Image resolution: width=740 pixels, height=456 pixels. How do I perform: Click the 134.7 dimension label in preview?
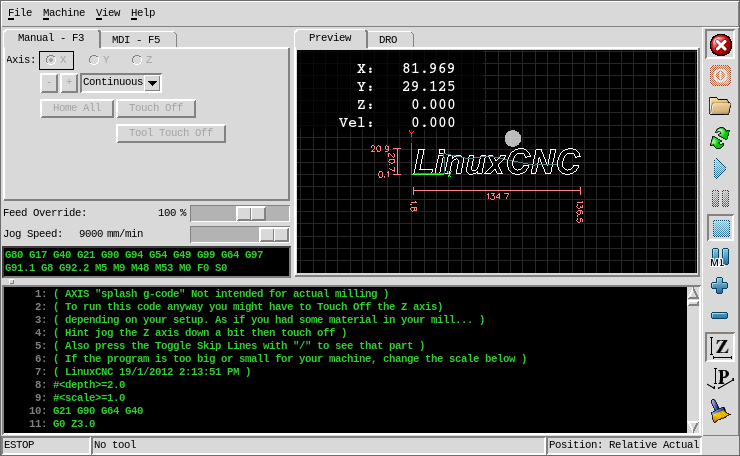pos(497,196)
